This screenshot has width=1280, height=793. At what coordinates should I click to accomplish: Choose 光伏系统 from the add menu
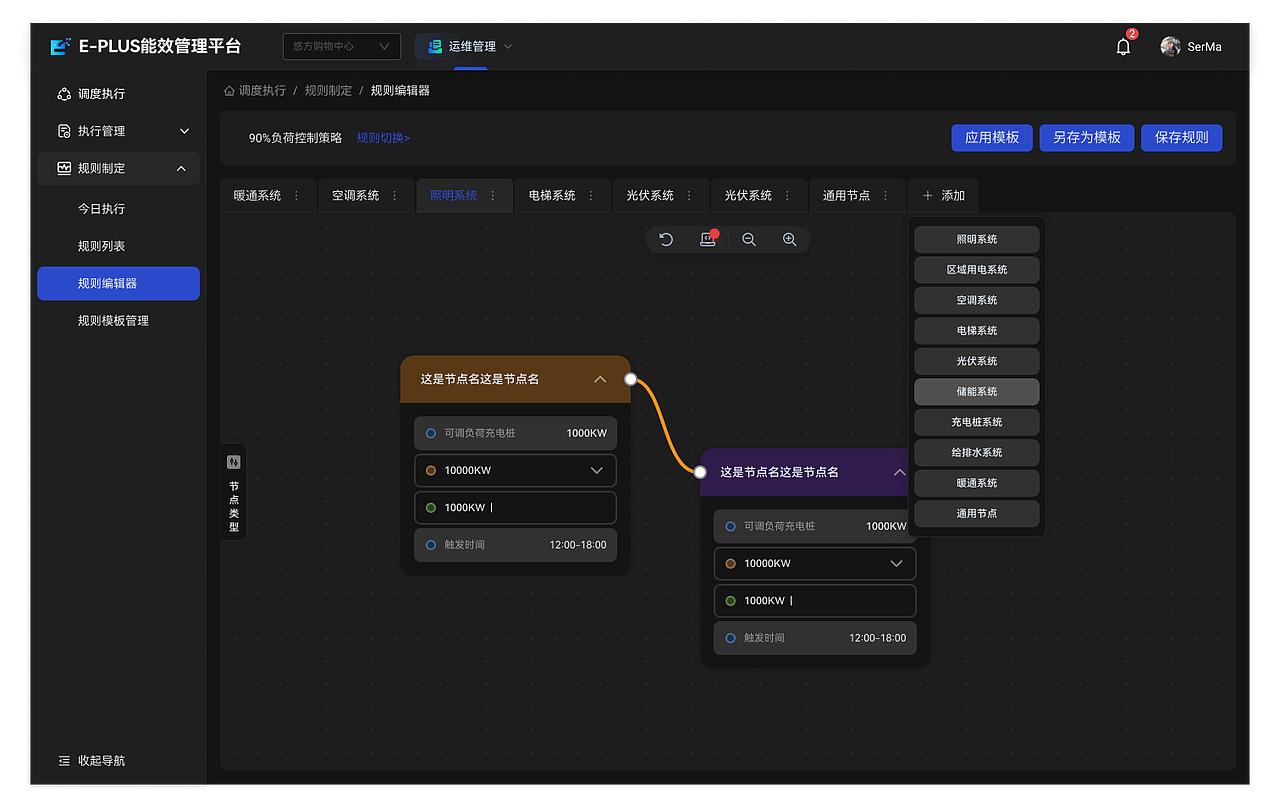click(977, 361)
